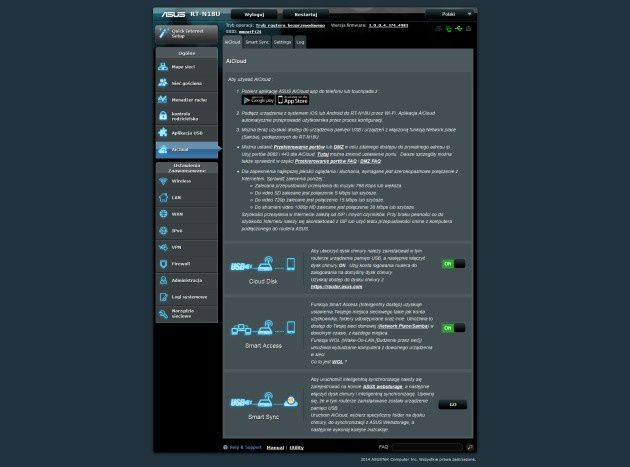
Task: Open Aplikacja USB puzzle icon
Action: coord(163,132)
